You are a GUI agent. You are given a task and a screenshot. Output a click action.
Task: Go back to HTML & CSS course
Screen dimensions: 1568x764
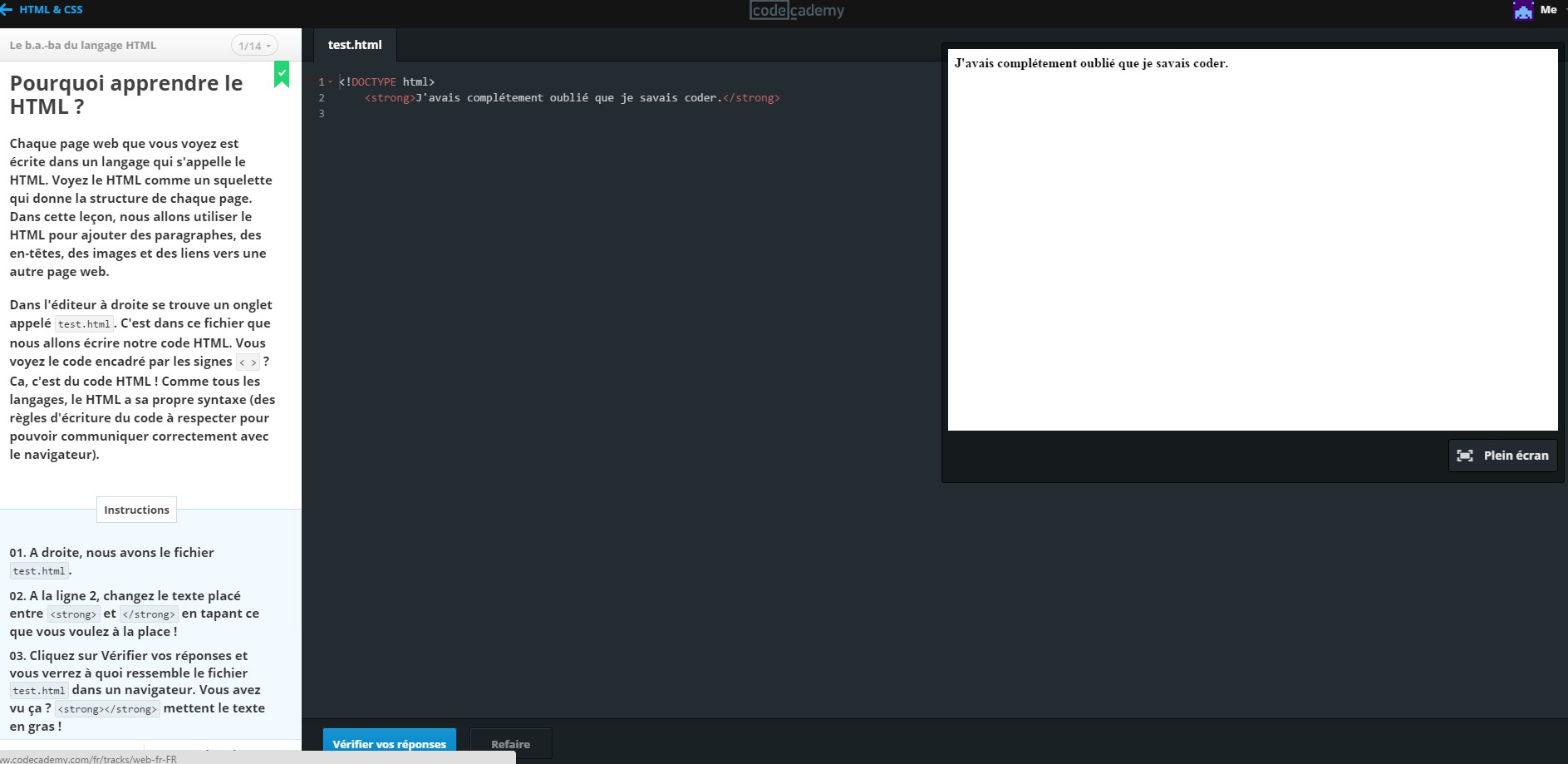pyautogui.click(x=42, y=10)
